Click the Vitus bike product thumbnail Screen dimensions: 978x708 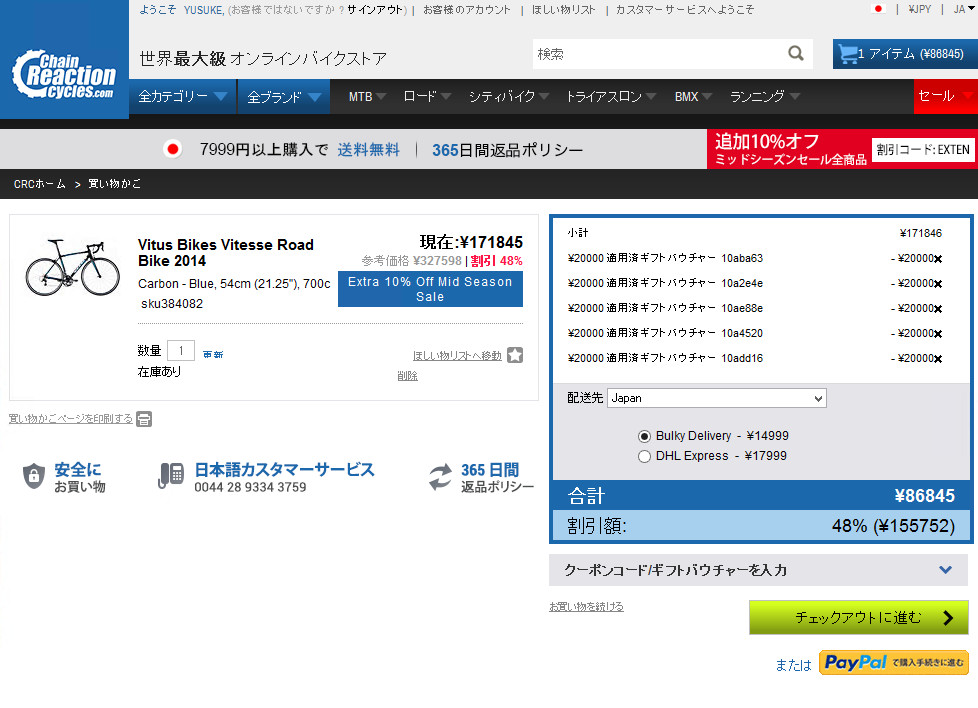(72, 267)
